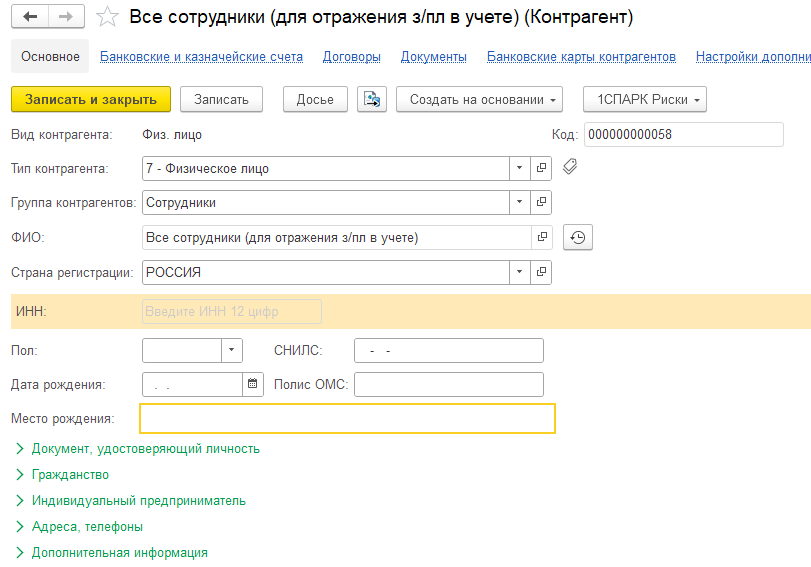Click into the Код field
This screenshot has height=567, width=811.
(684, 135)
